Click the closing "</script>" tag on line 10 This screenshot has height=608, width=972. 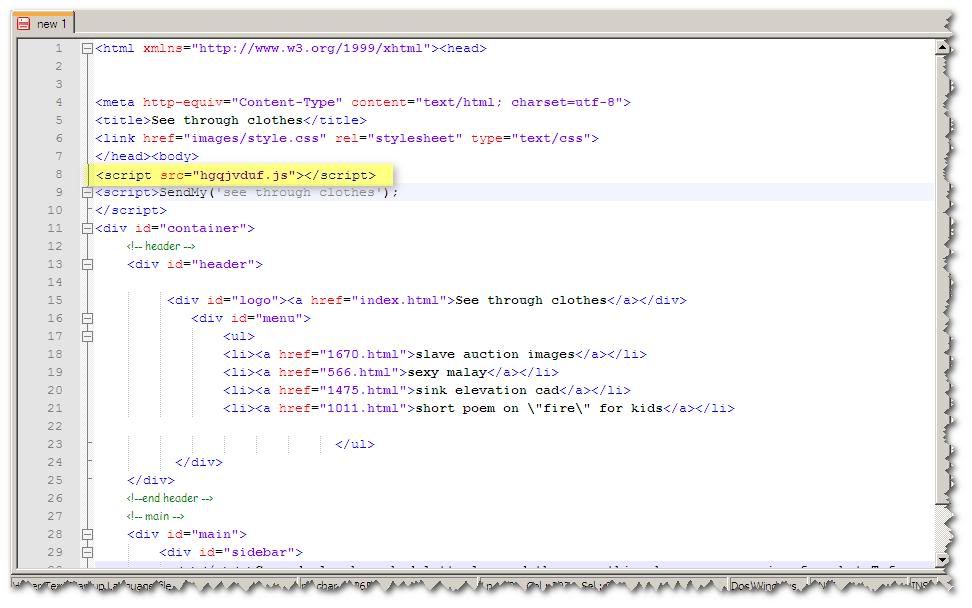click(x=131, y=210)
